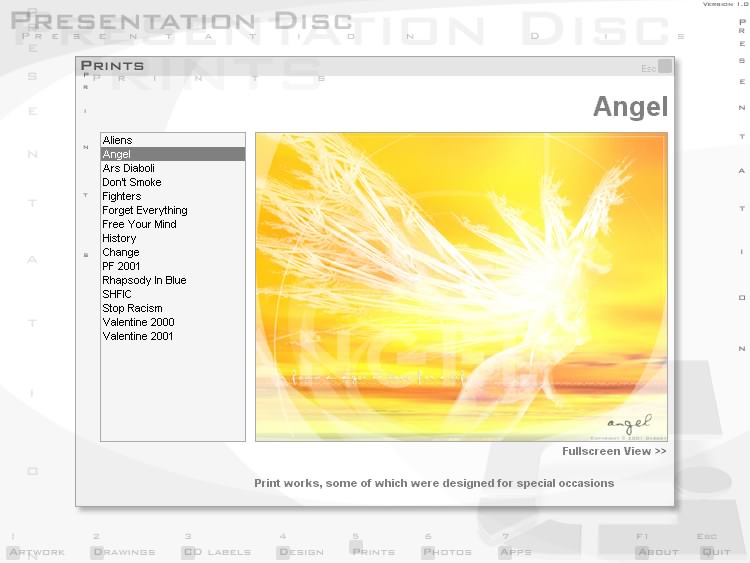
Task: Pick Stop Racism from the list
Action: click(173, 308)
